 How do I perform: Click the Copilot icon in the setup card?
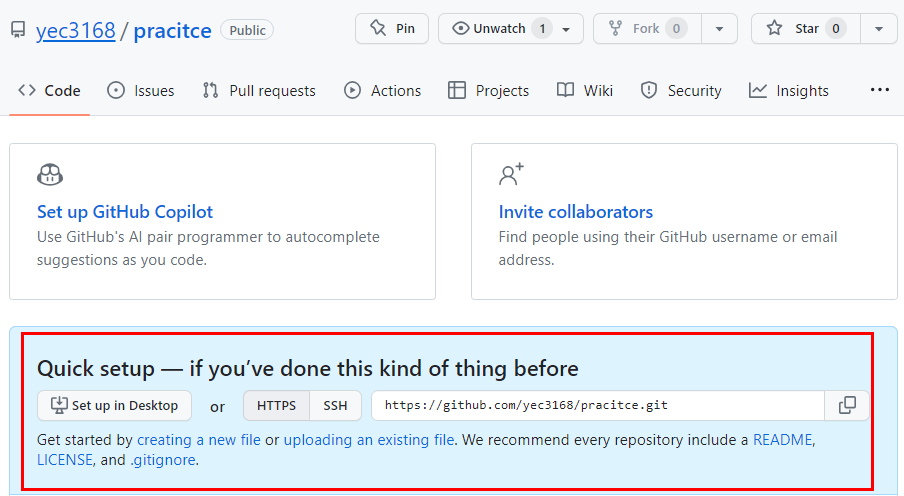50,175
